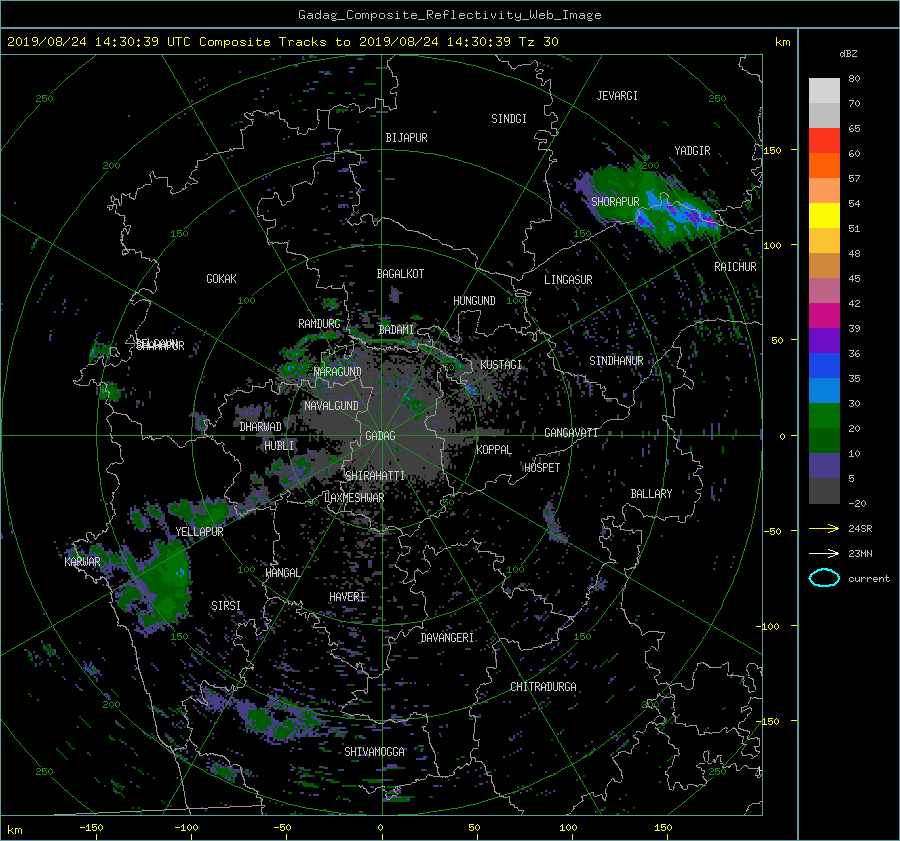This screenshot has height=841, width=900.
Task: Click the 'BIJAPUR' city label
Action: click(x=406, y=138)
